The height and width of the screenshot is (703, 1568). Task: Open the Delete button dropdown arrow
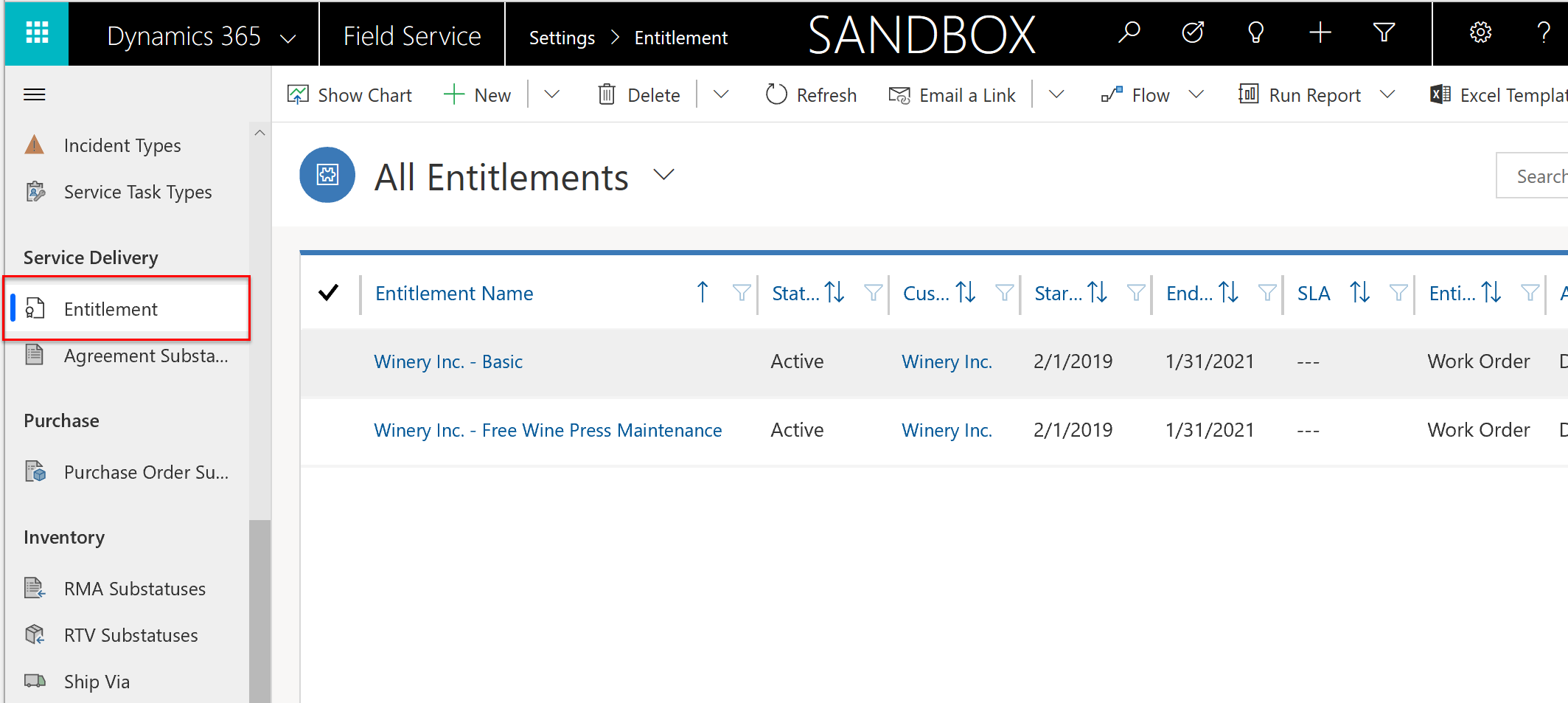tap(721, 94)
